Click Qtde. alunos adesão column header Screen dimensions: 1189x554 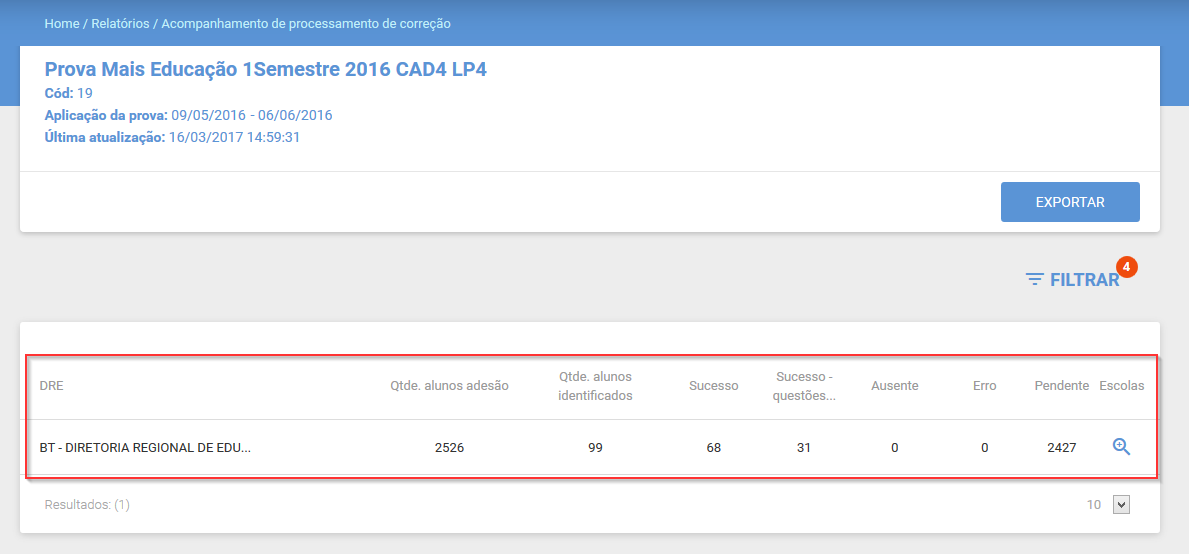coord(450,386)
